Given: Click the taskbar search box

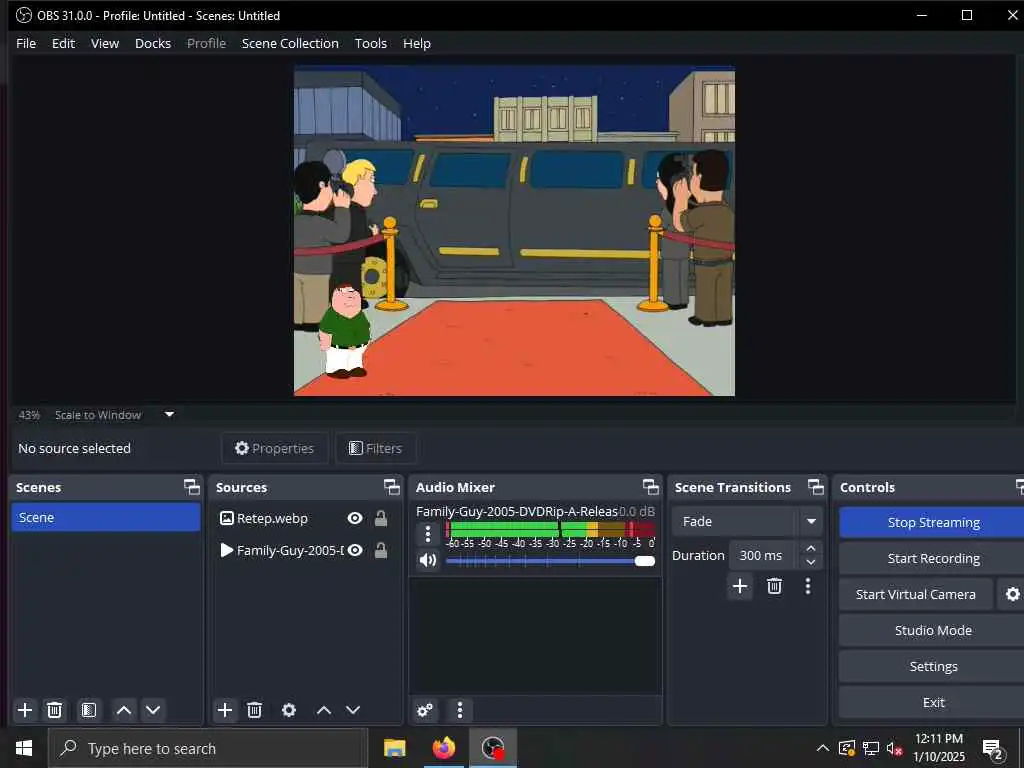Looking at the screenshot, I should (x=208, y=748).
